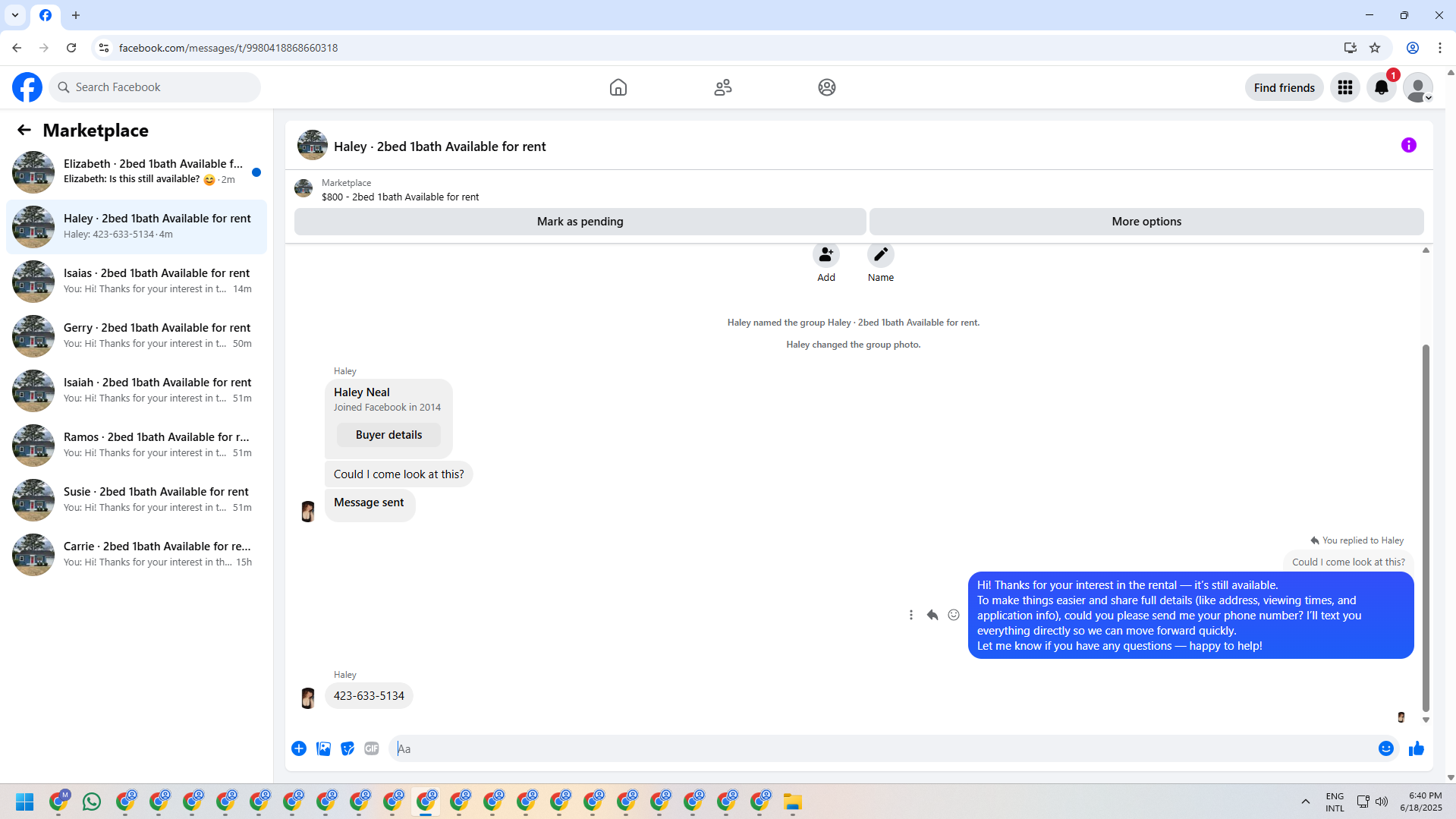Open Ramos's rental conversation
The image size is (1456, 819).
[137, 445]
